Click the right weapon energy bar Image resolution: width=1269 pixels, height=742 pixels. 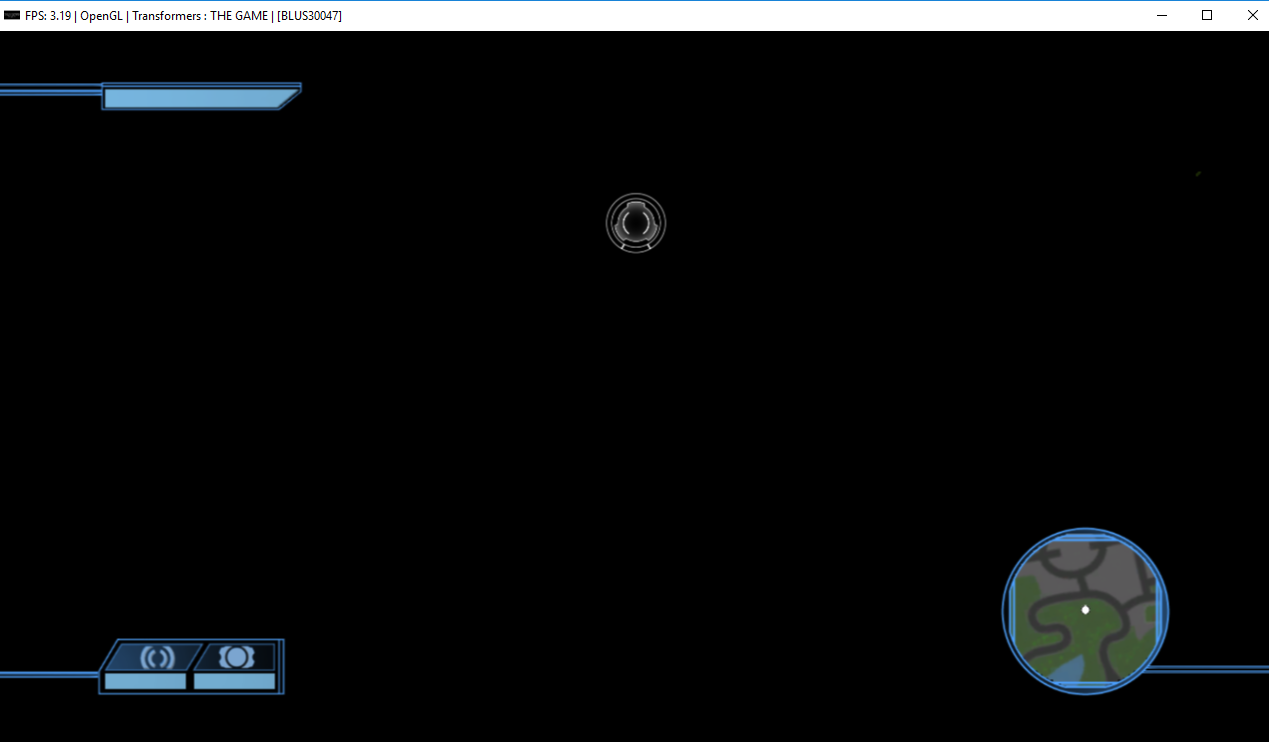click(x=234, y=681)
